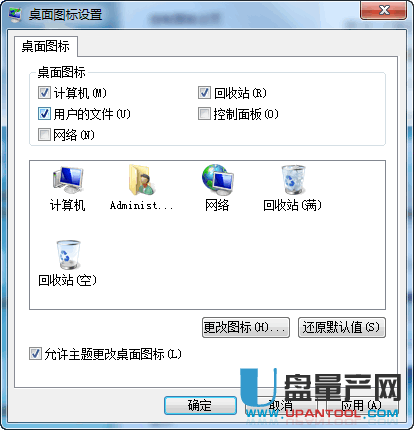Open the 更改图标(H)... button
Screen dimensions: 414x430
coord(246,327)
